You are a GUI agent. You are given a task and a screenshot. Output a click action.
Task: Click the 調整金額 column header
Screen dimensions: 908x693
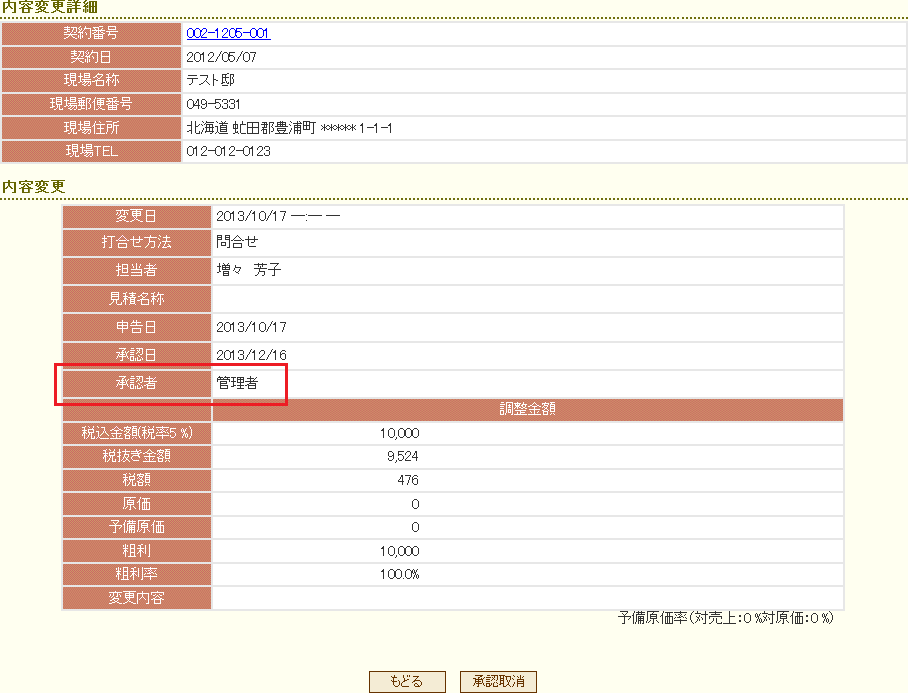(527, 409)
